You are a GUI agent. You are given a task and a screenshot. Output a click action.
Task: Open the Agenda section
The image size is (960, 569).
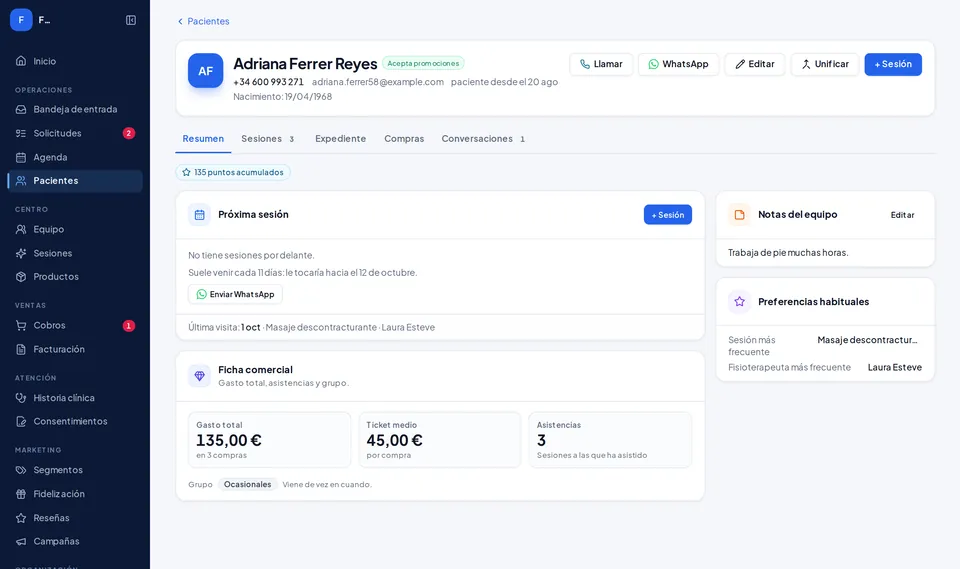[75, 157]
